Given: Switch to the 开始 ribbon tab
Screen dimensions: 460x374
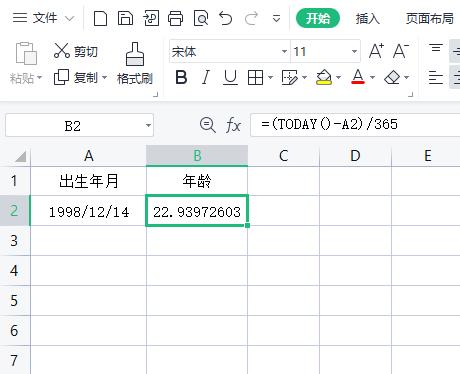Looking at the screenshot, I should [x=318, y=18].
